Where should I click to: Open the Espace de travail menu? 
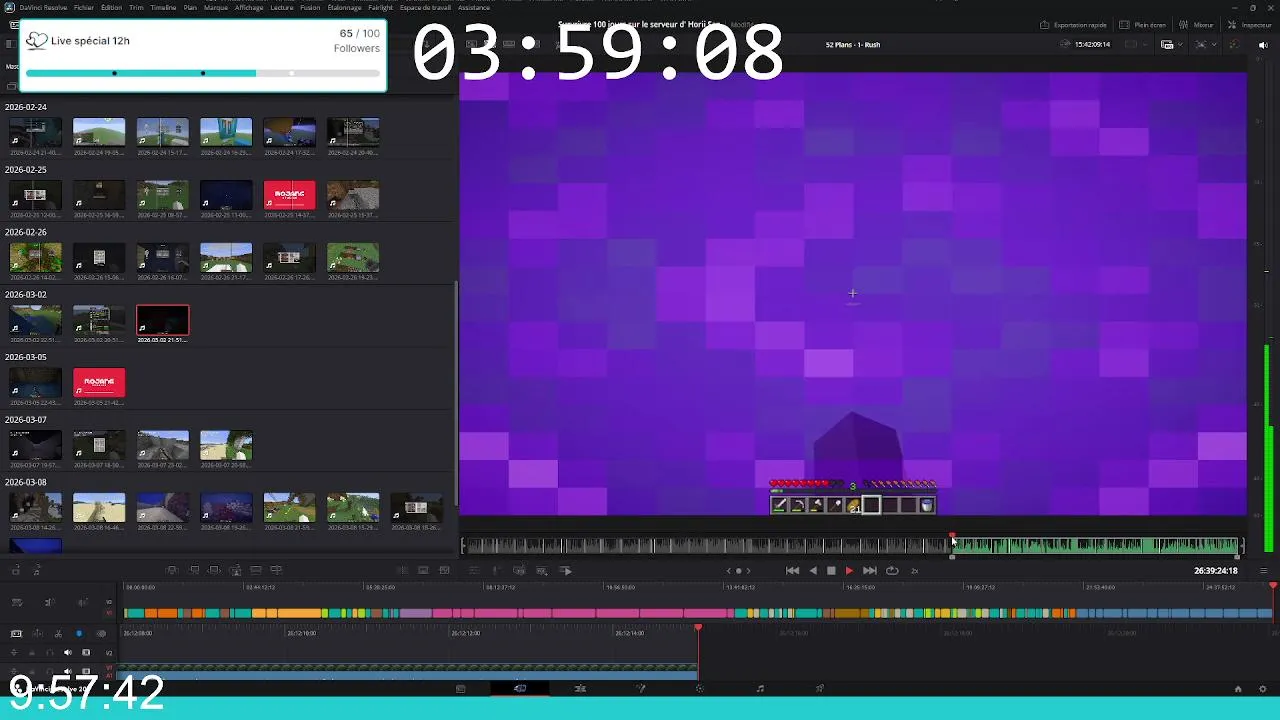pyautogui.click(x=425, y=8)
